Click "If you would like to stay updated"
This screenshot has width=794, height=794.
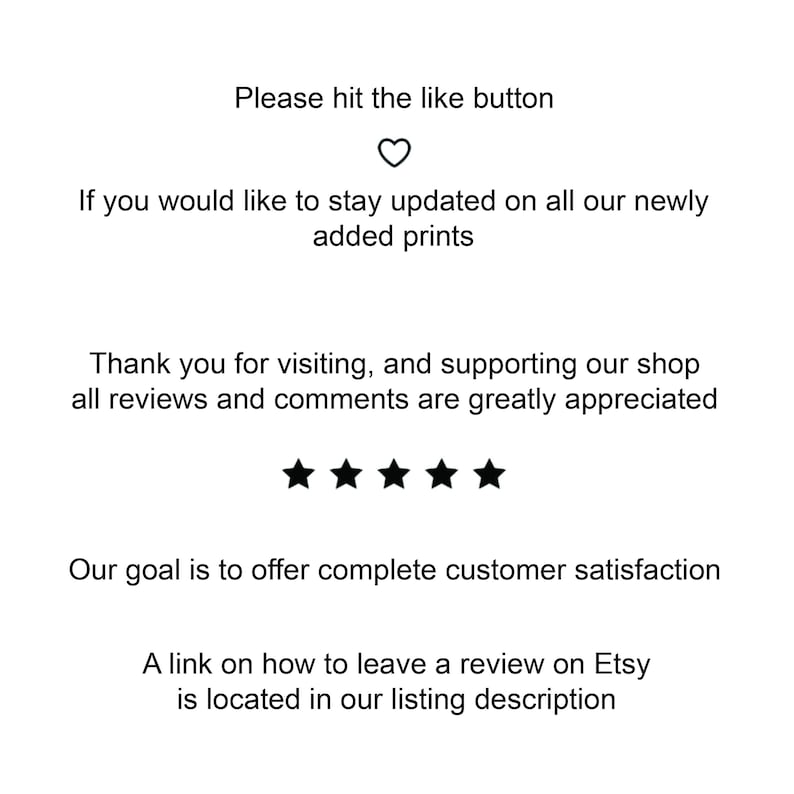[287, 202]
